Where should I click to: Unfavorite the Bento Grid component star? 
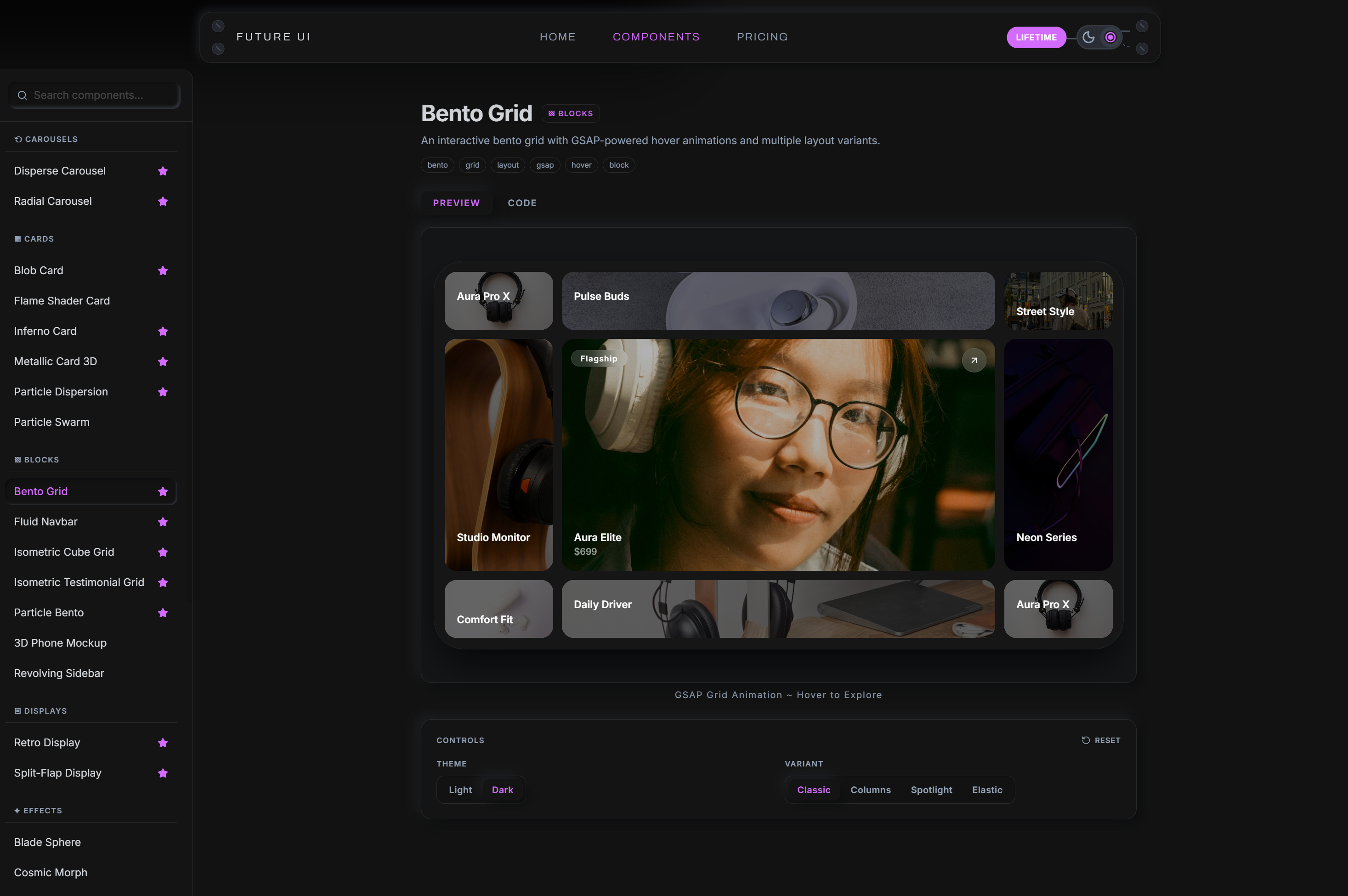[x=163, y=491]
